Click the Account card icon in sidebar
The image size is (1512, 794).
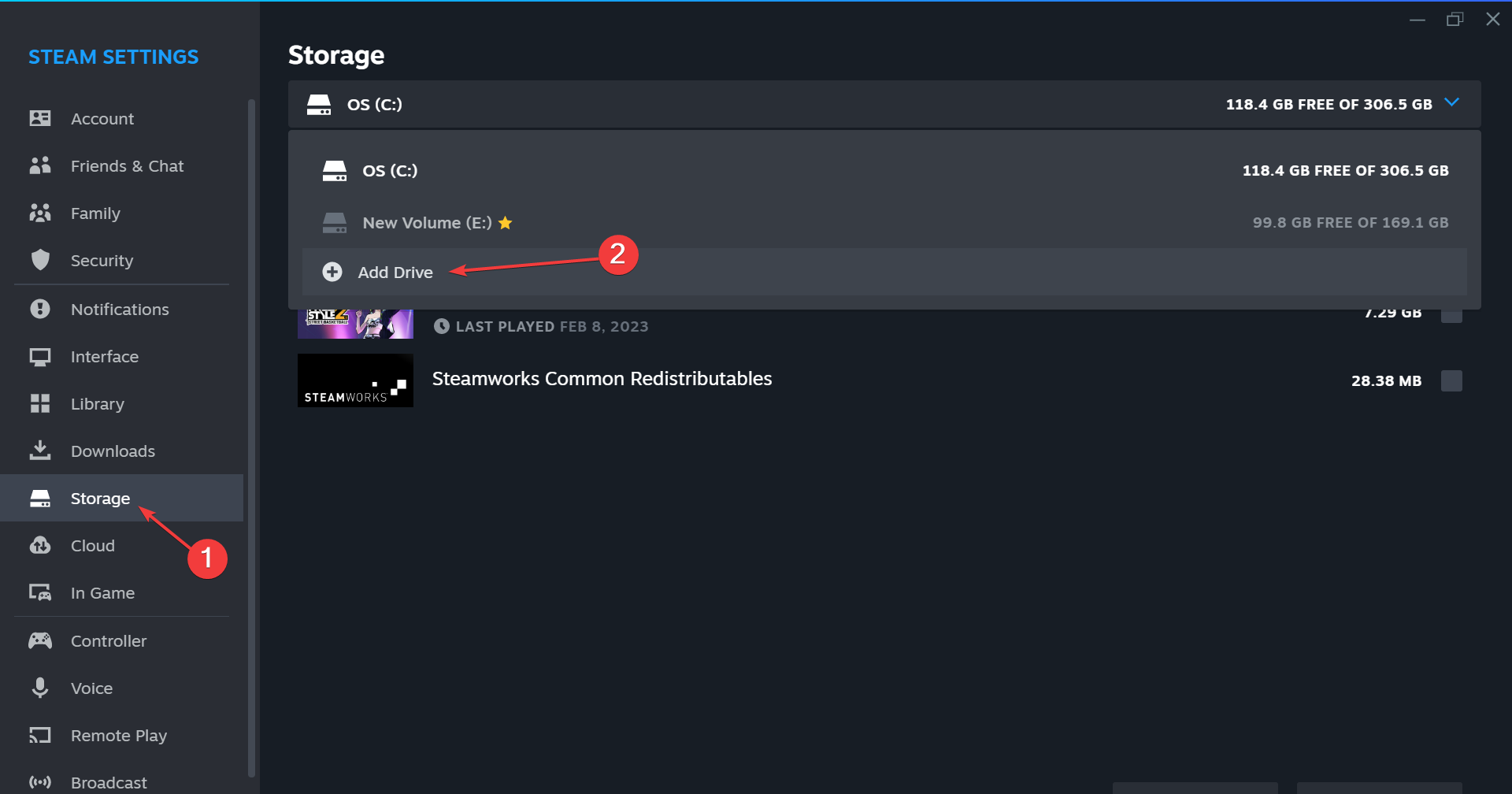click(40, 118)
